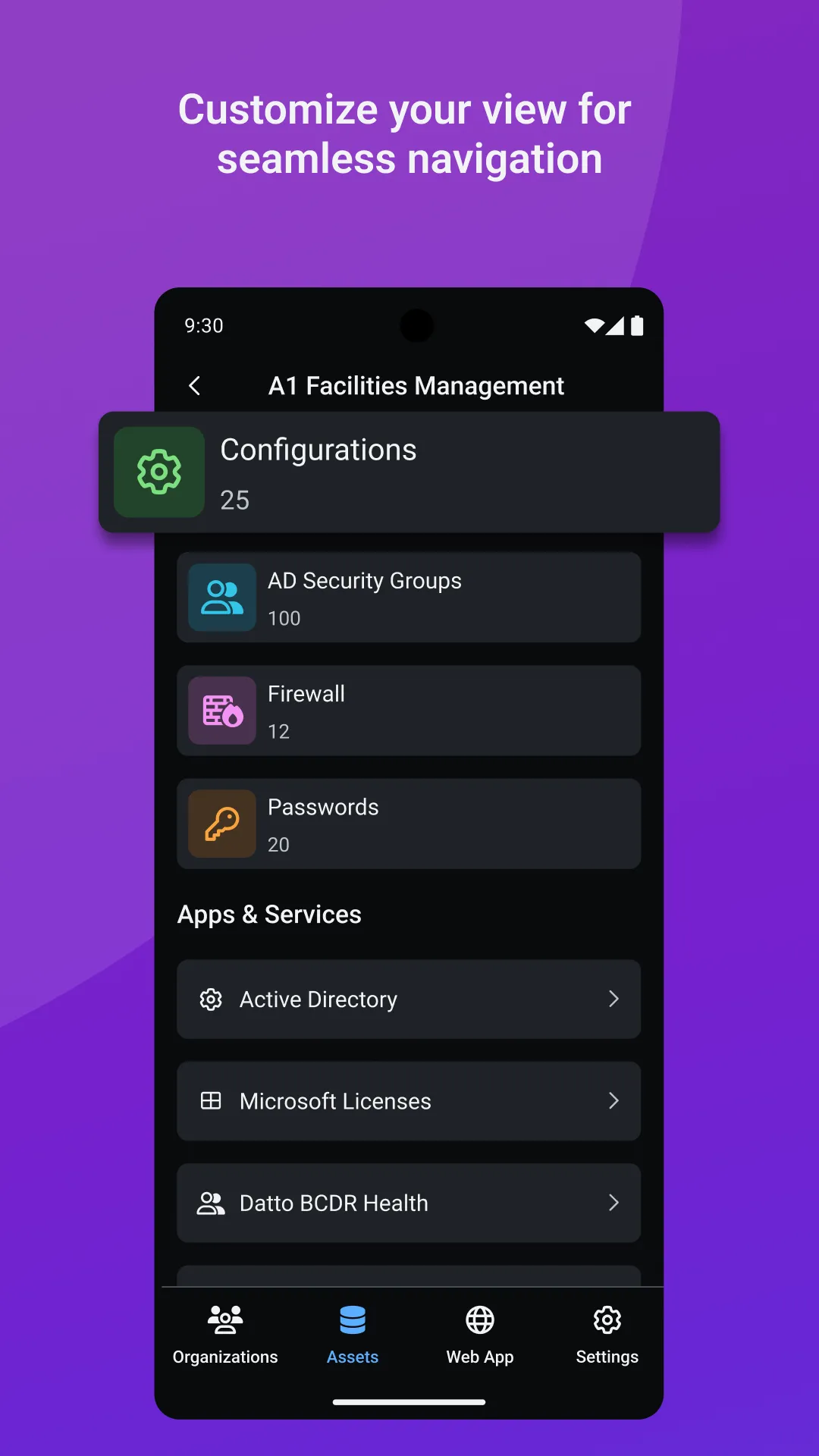Expand the Active Directory chevron
Image resolution: width=819 pixels, height=1456 pixels.
pyautogui.click(x=613, y=999)
